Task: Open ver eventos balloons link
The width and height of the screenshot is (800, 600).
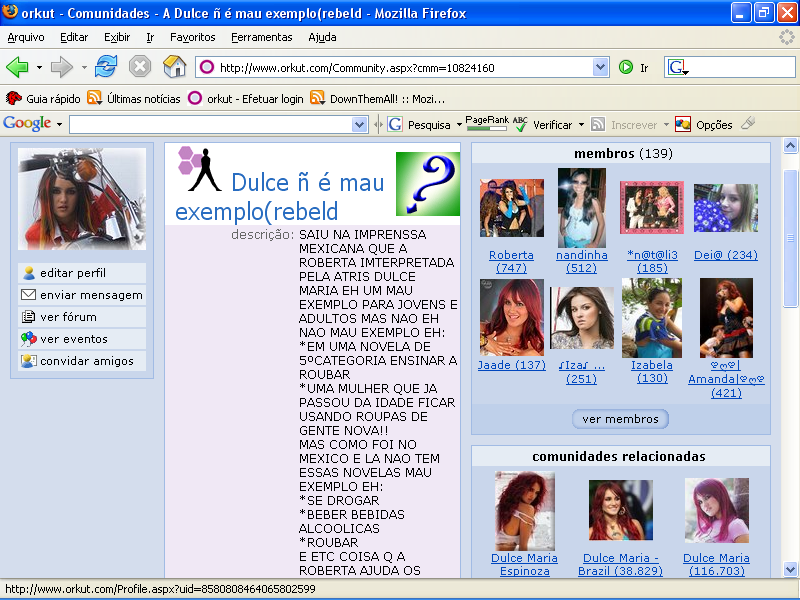Action: pos(82,339)
